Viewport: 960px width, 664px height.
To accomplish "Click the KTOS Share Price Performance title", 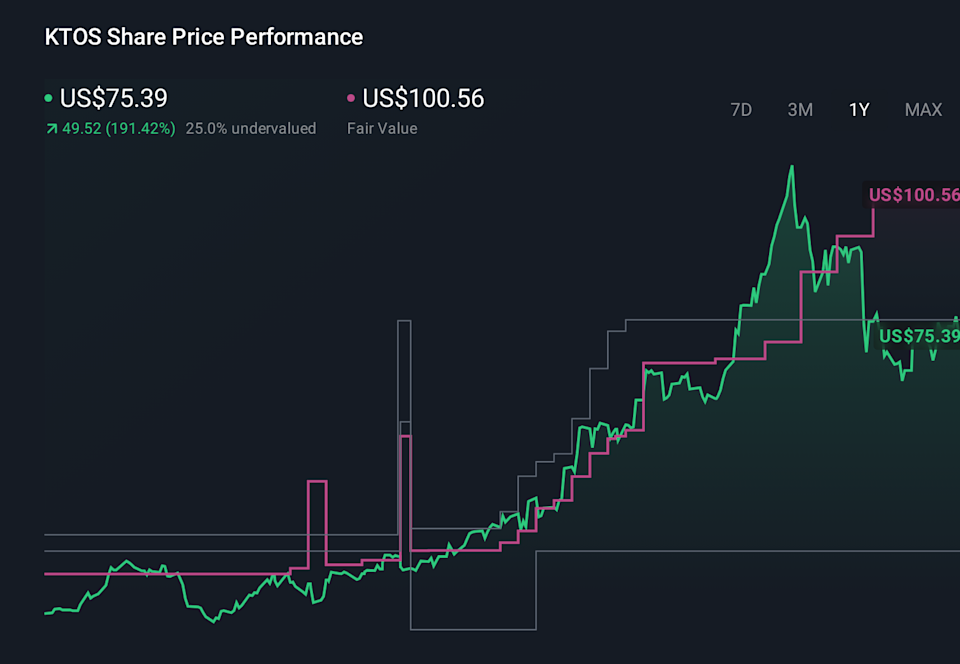I will (202, 36).
